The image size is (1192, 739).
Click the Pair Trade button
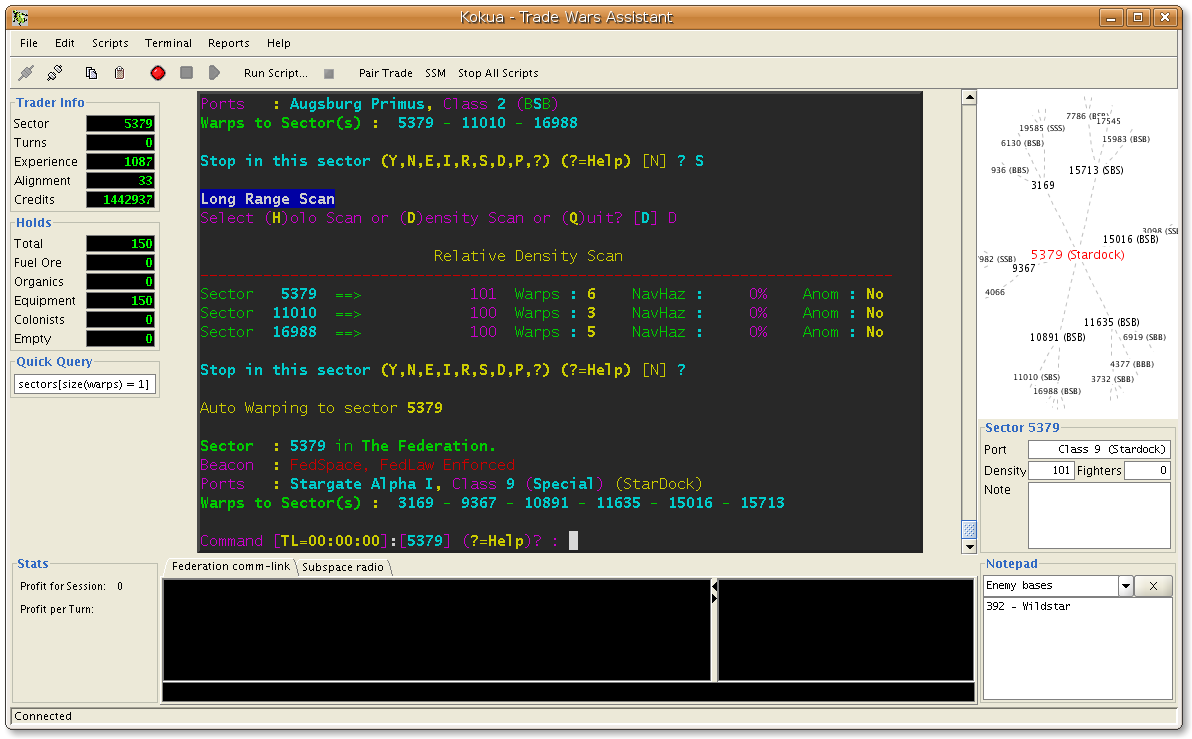coord(385,73)
